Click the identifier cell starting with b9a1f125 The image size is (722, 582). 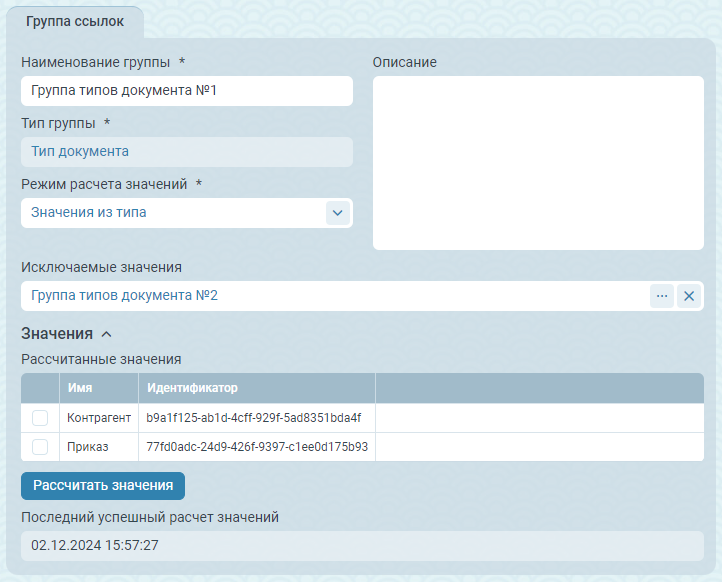[x=256, y=418]
